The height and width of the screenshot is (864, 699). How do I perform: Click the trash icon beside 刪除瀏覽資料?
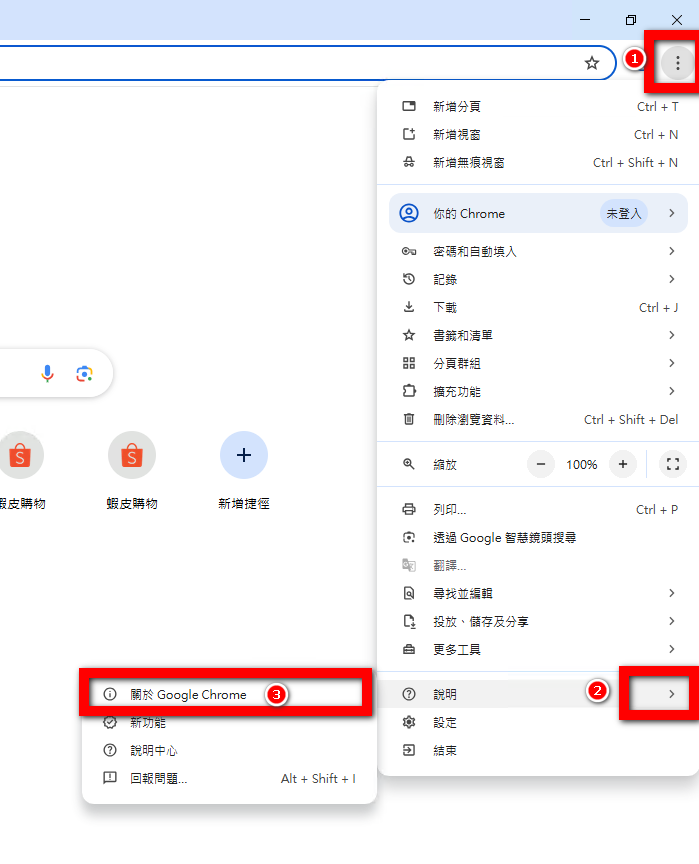[x=409, y=419]
